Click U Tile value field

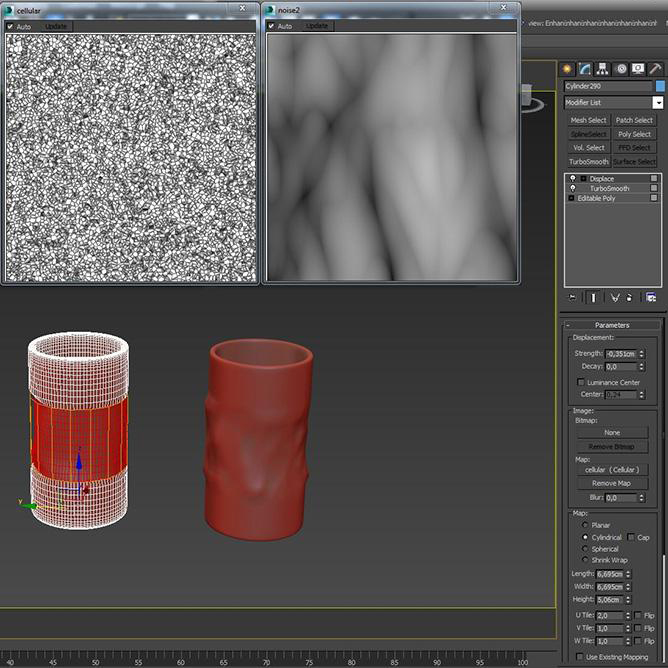point(610,616)
